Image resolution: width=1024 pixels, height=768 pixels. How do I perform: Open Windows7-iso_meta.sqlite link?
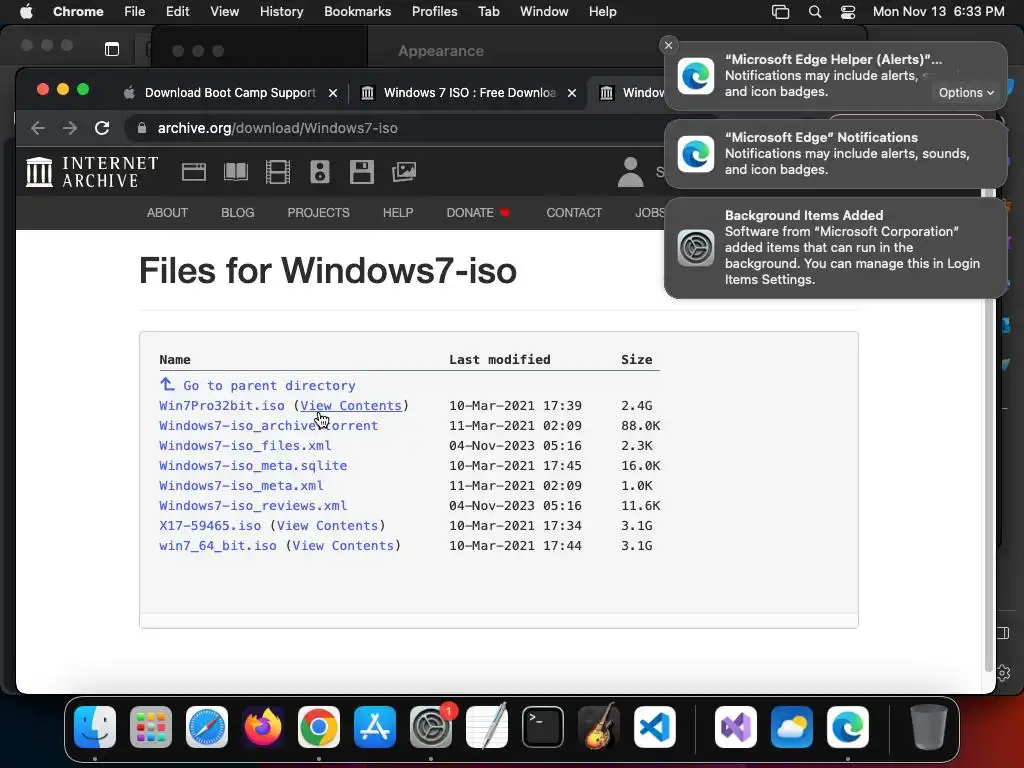point(253,466)
